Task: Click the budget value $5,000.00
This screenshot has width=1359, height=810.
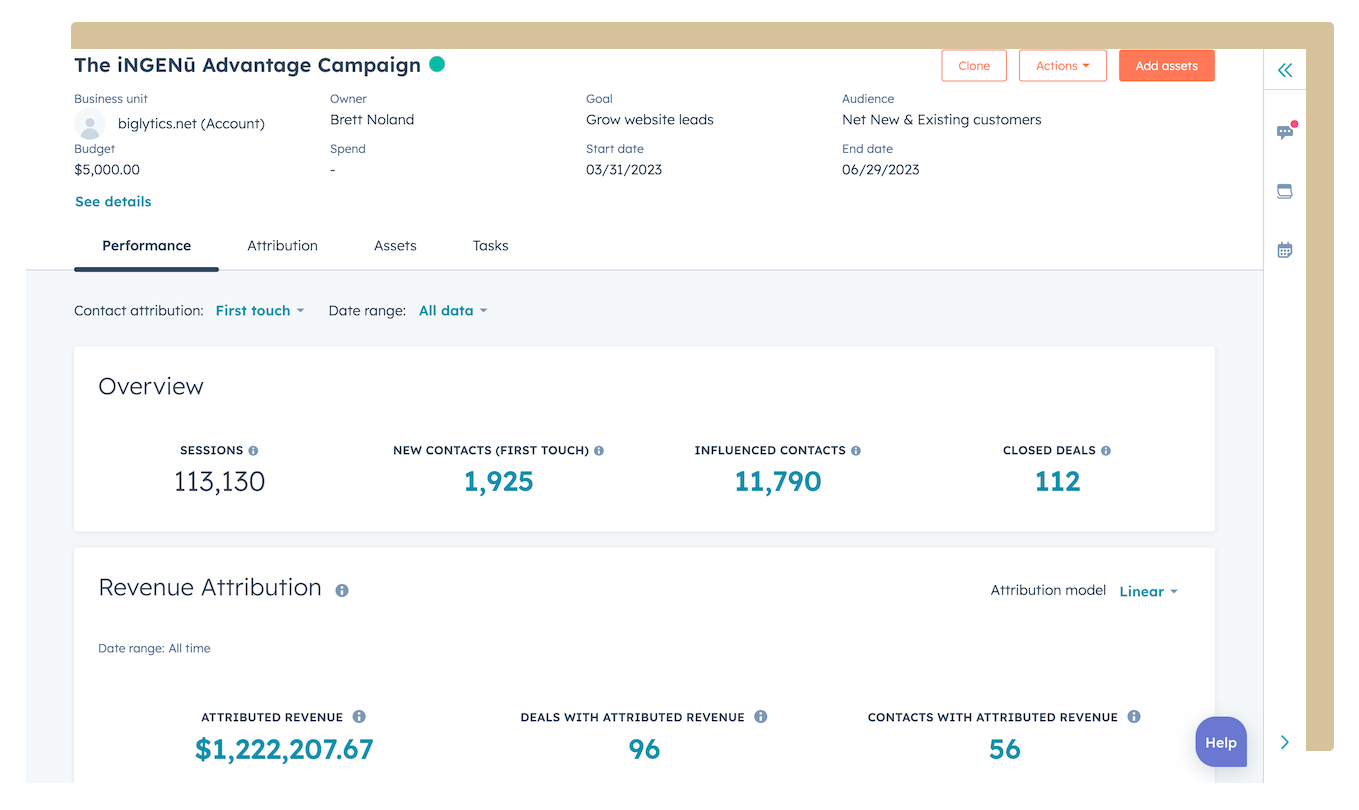Action: point(107,170)
